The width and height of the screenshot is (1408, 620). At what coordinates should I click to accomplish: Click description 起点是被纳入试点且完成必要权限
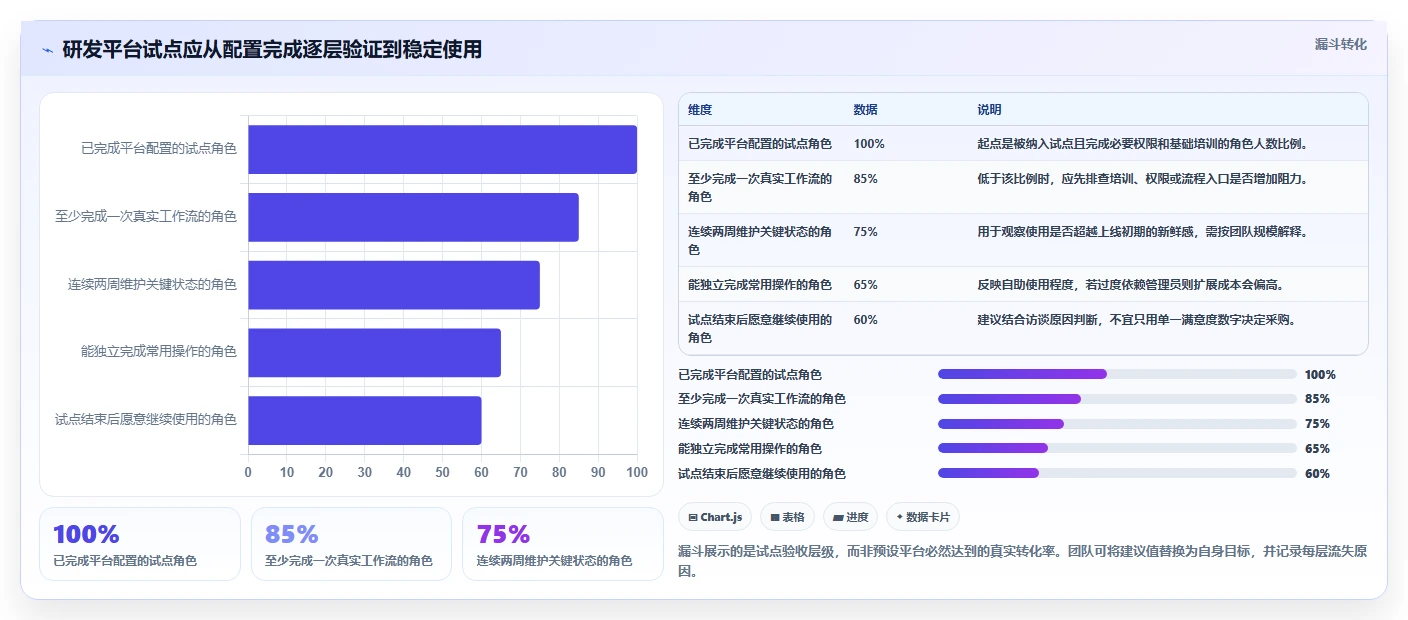click(x=1143, y=144)
